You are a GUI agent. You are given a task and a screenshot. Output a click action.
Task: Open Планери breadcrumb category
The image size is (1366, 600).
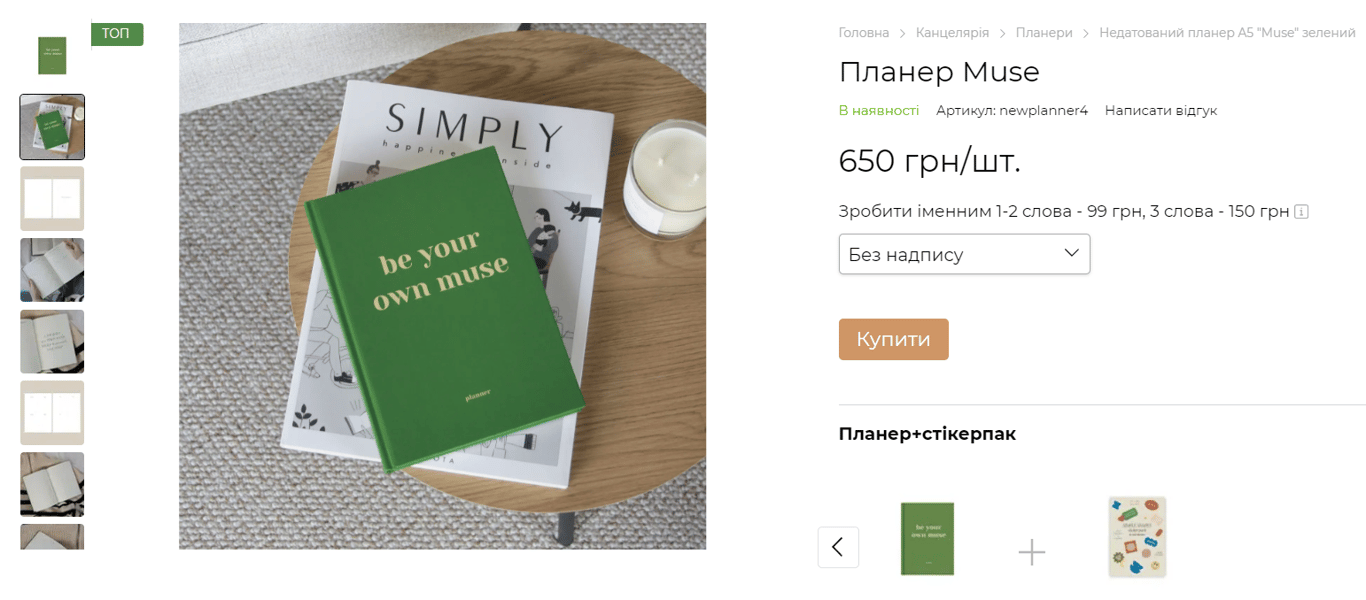click(1044, 33)
